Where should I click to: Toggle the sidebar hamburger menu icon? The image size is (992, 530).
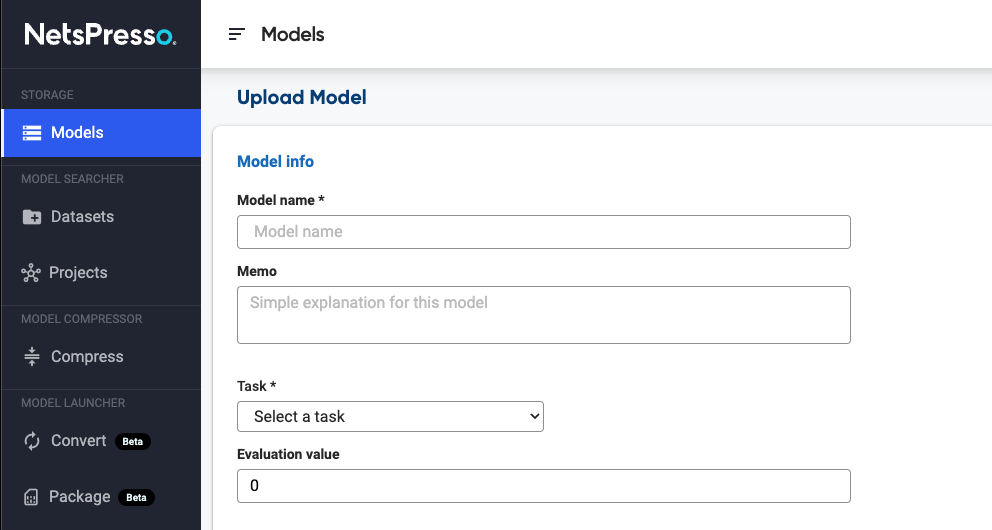click(x=236, y=35)
